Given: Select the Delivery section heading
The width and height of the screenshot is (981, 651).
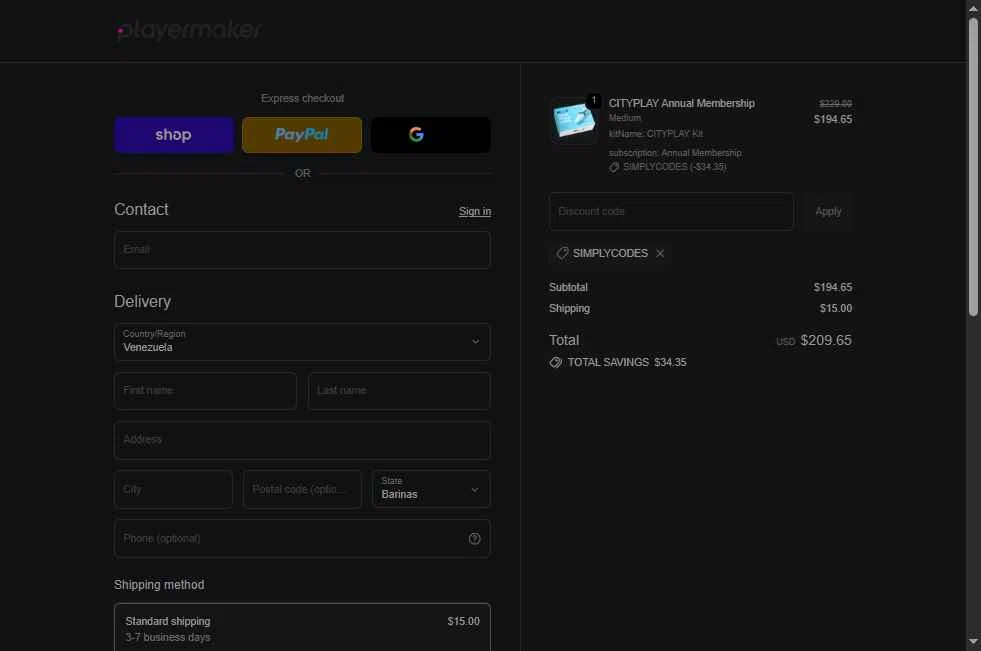Looking at the screenshot, I should point(142,301).
